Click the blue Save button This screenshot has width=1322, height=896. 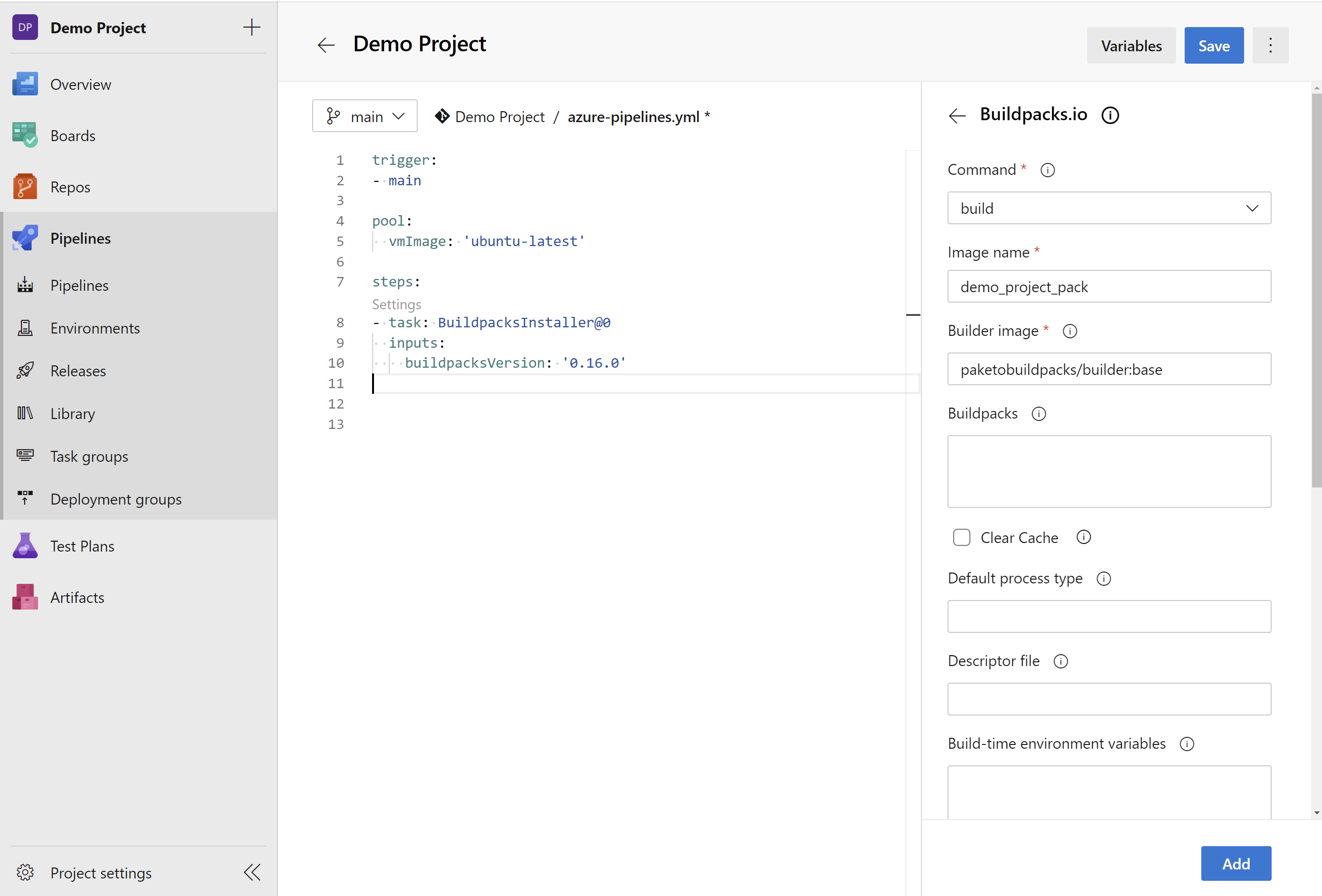pyautogui.click(x=1214, y=46)
